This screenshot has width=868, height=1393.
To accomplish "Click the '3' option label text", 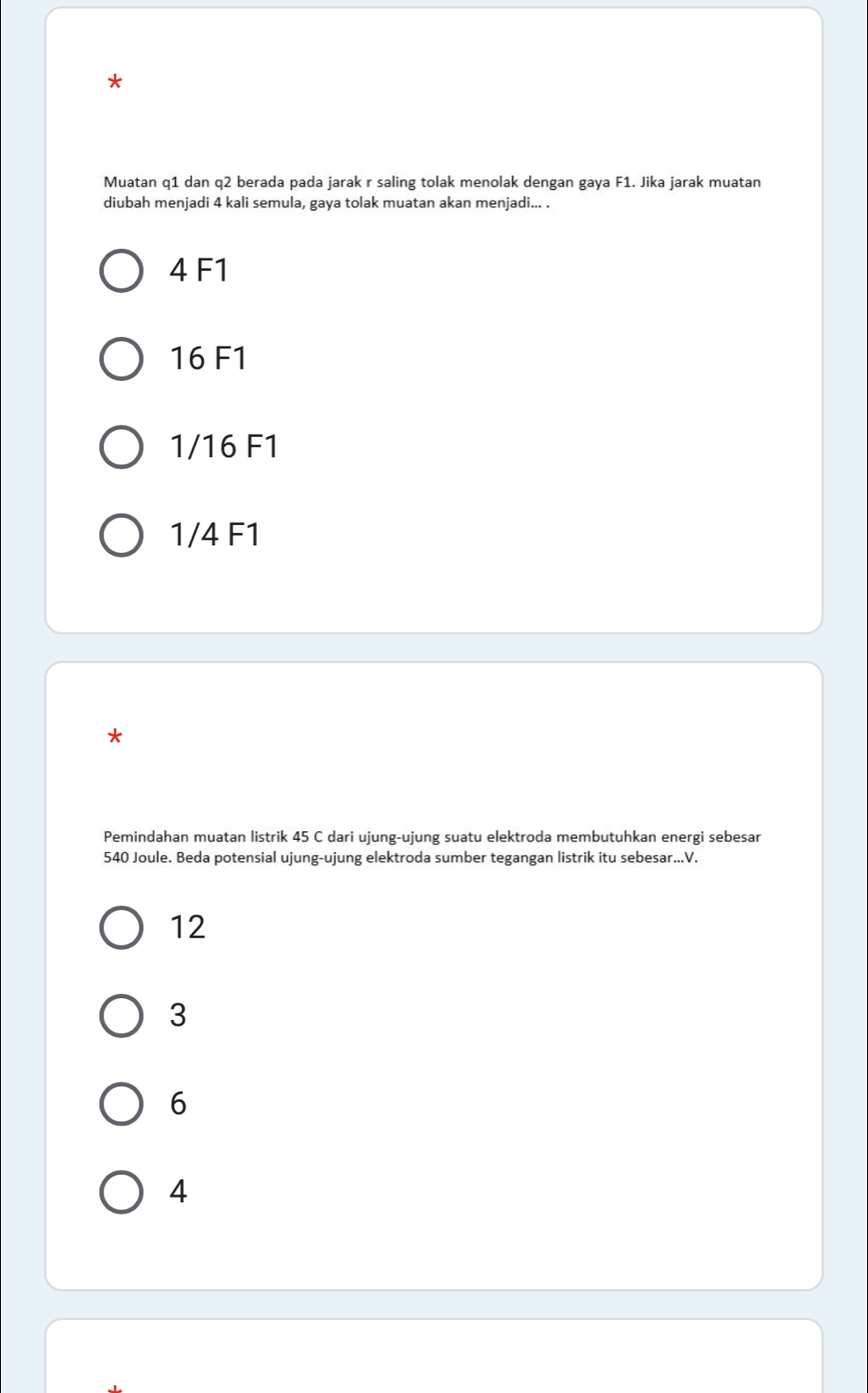I will pos(178,1016).
